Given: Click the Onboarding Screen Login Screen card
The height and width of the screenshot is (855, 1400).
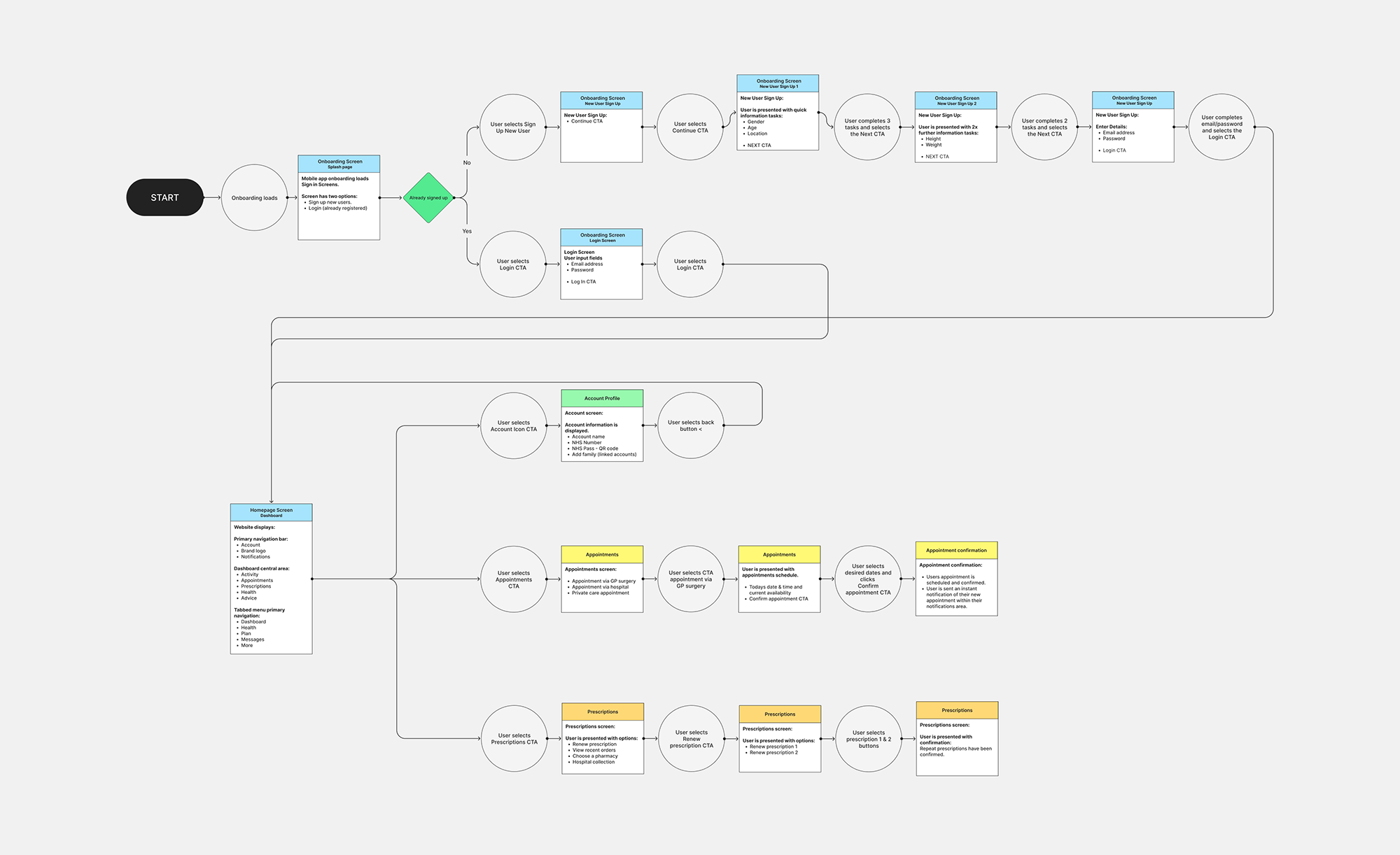Looking at the screenshot, I should 601,264.
